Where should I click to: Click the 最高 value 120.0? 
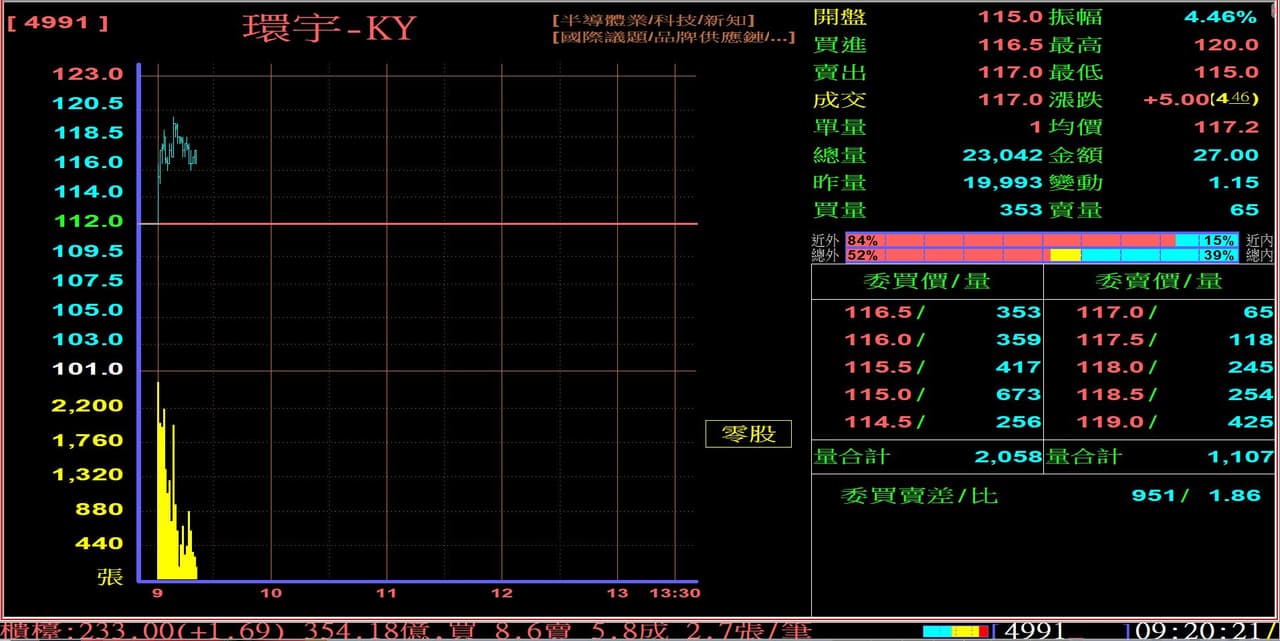click(x=1226, y=45)
